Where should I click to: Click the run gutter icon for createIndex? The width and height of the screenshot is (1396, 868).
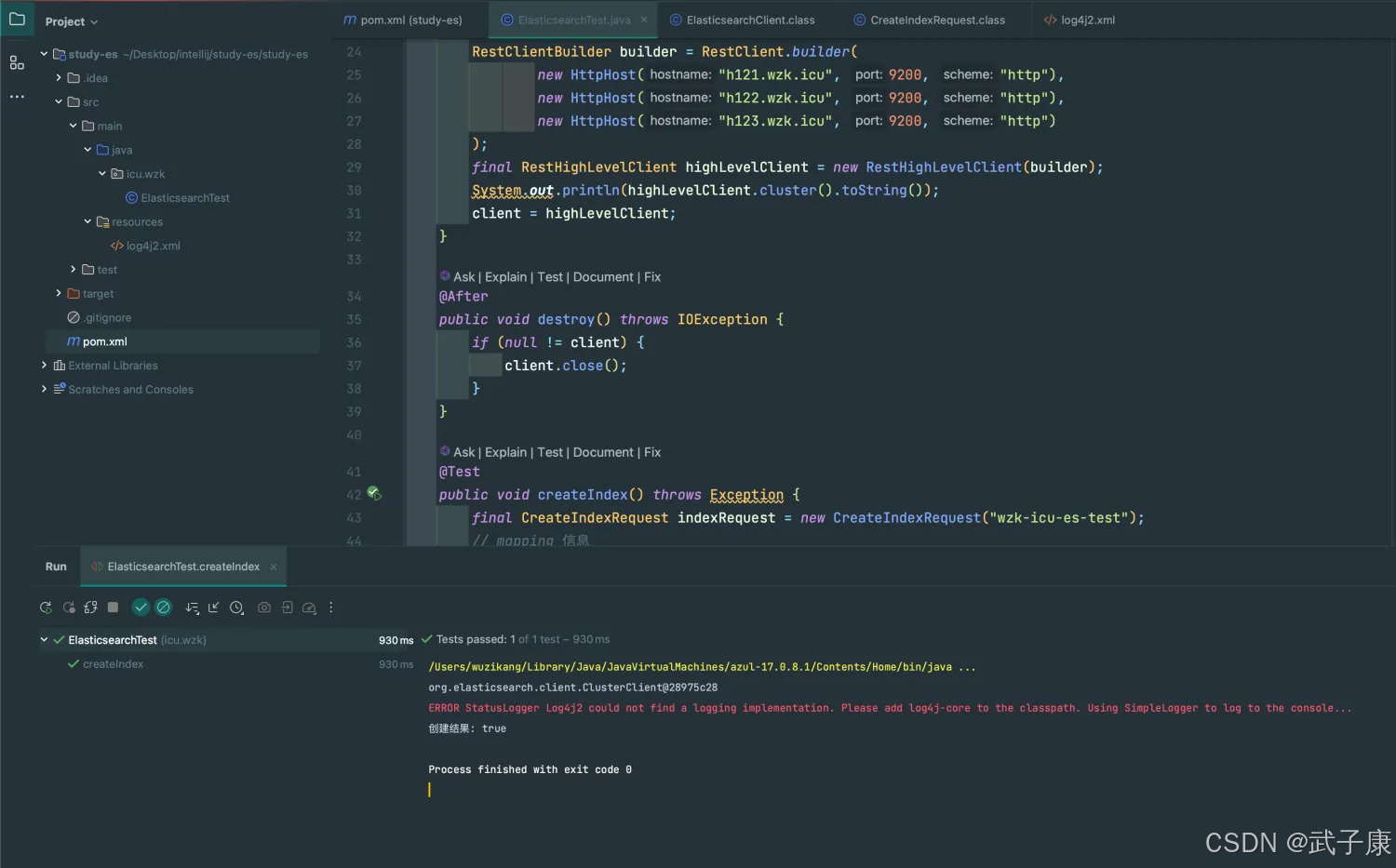point(373,493)
